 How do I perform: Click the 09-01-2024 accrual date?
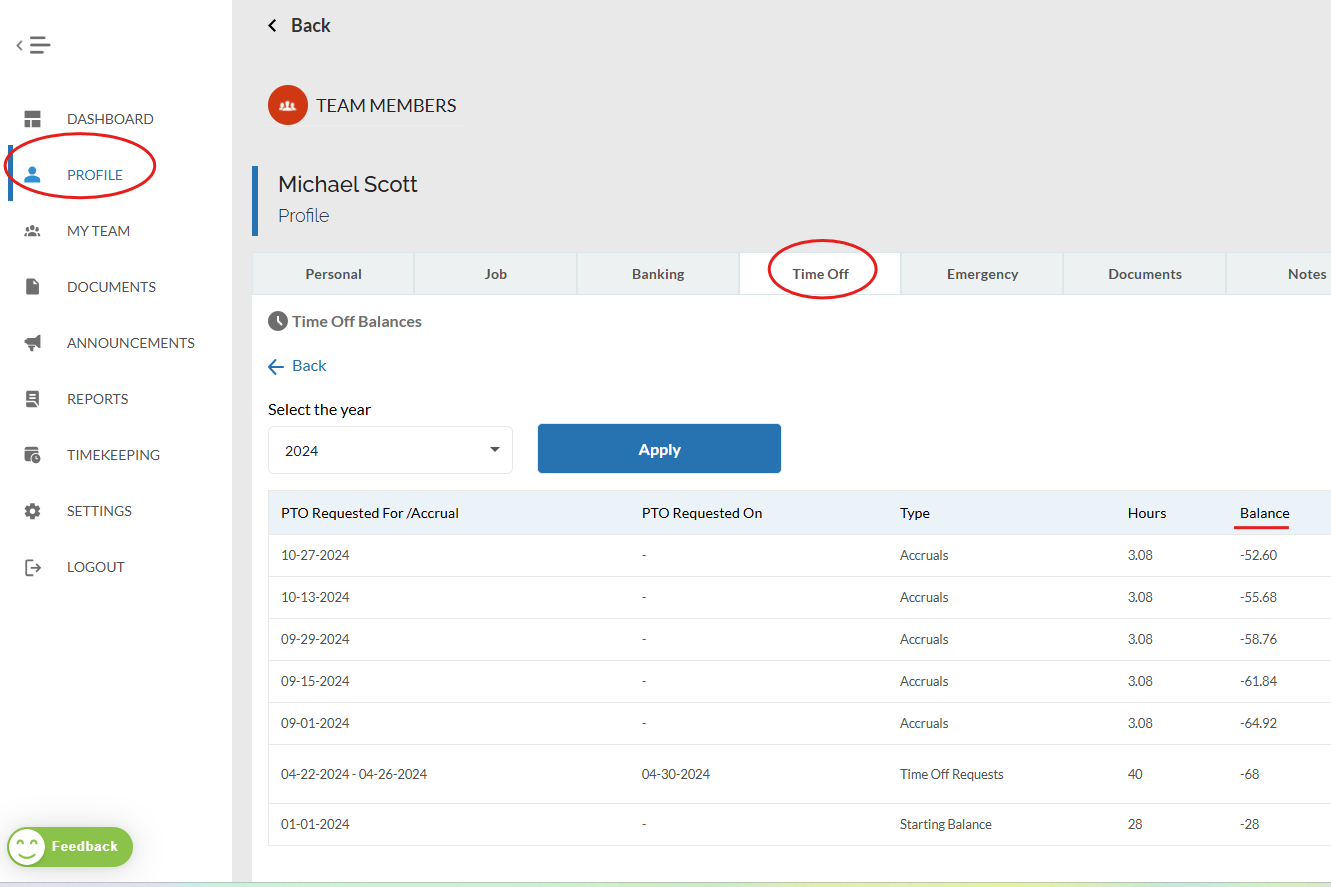(x=315, y=723)
